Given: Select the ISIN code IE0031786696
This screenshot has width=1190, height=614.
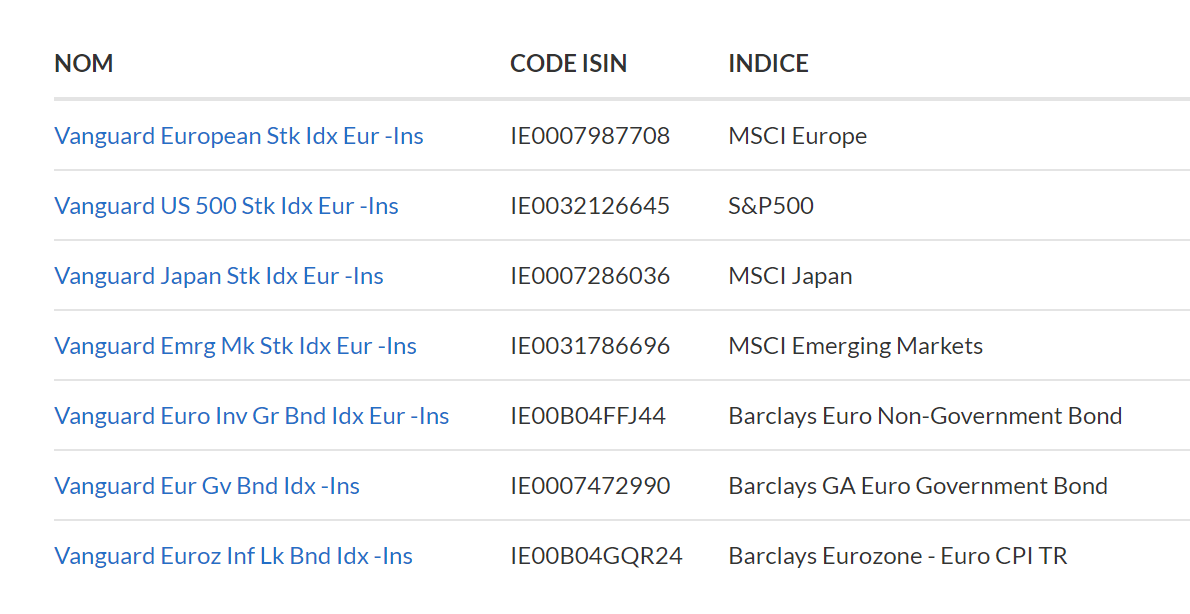Looking at the screenshot, I should [590, 346].
